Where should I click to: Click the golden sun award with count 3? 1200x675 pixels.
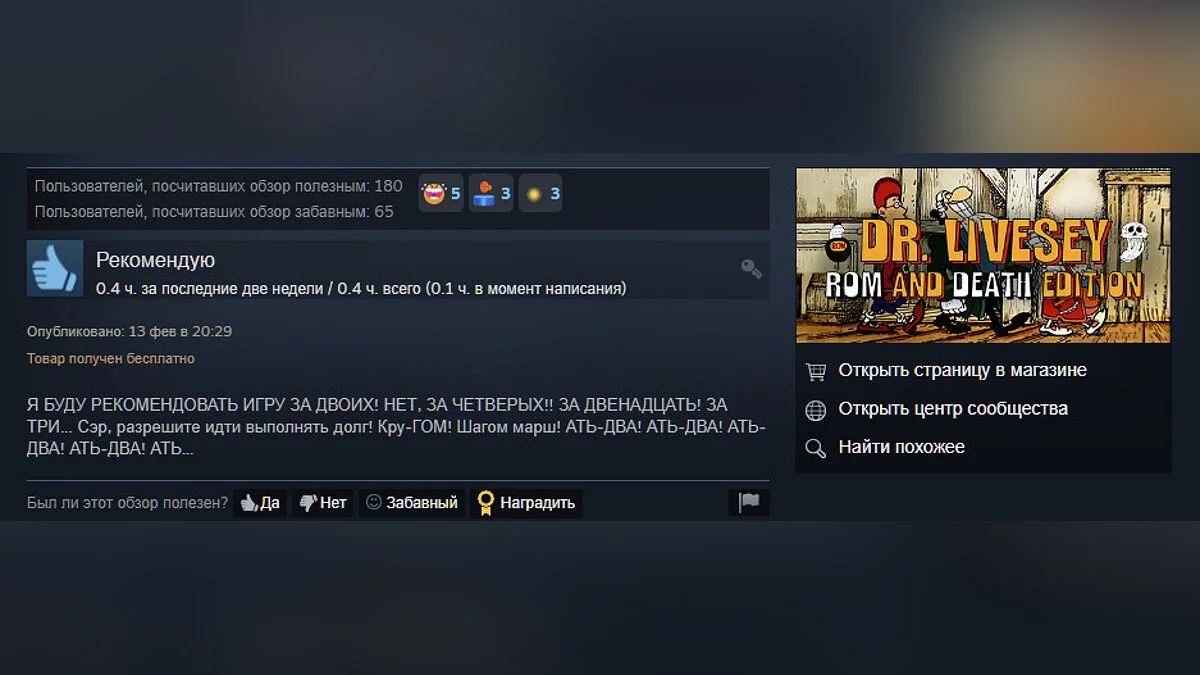(x=540, y=193)
